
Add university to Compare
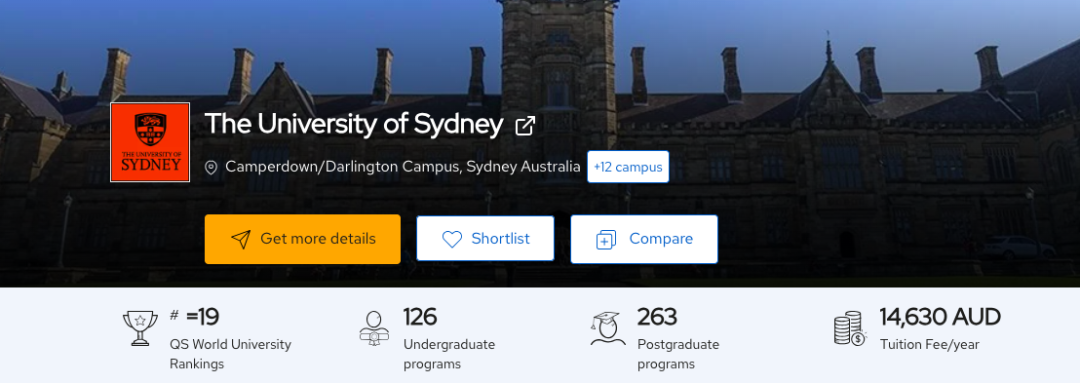click(x=644, y=239)
